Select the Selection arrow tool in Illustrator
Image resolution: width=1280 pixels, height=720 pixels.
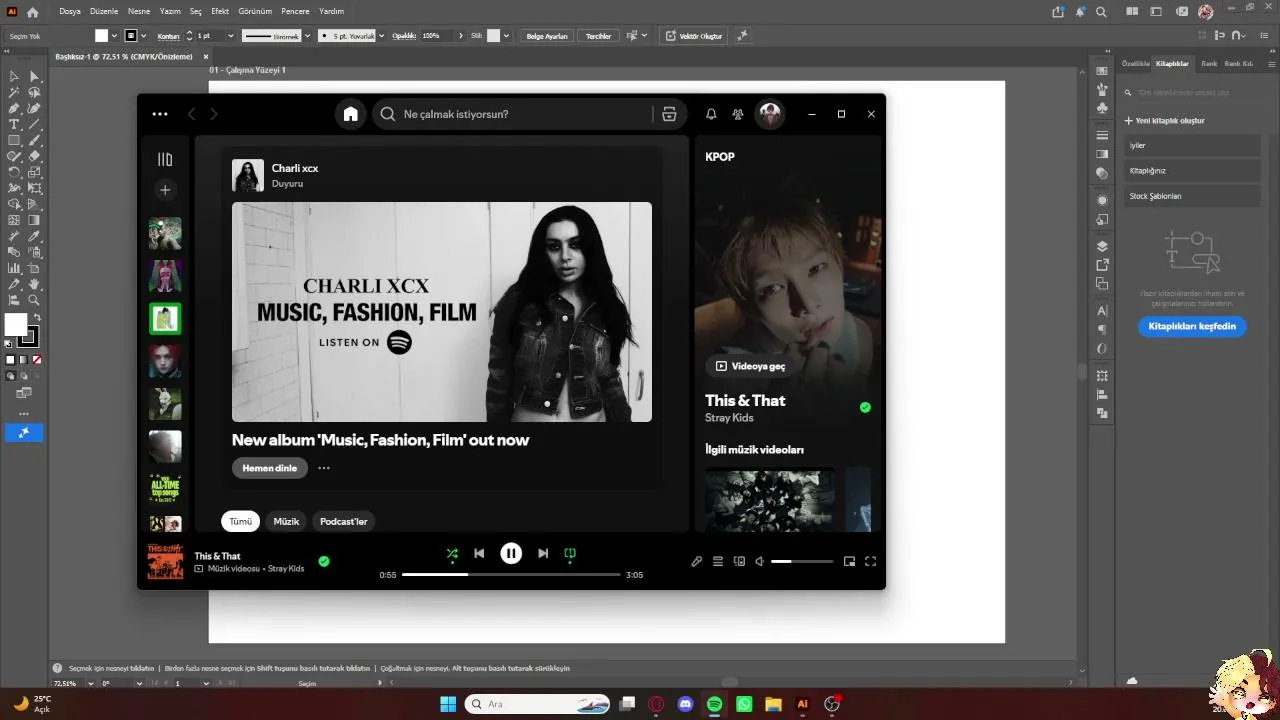click(x=14, y=76)
